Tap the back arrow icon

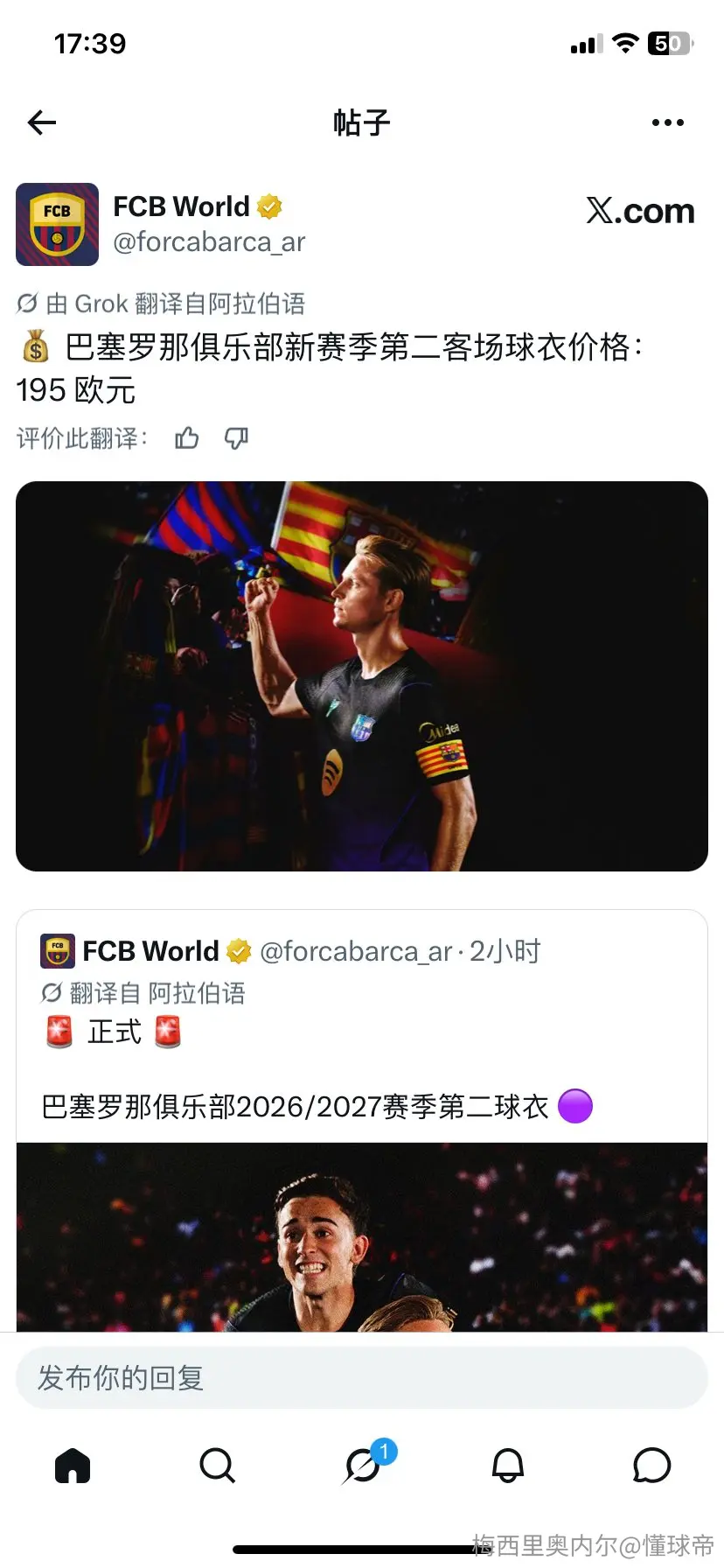(x=41, y=122)
